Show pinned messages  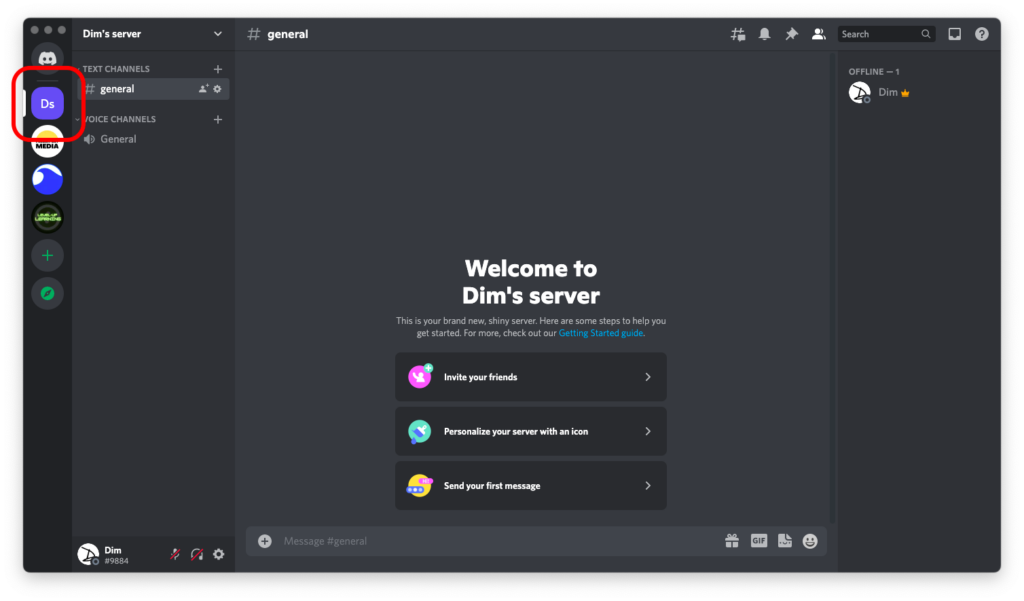click(x=792, y=34)
